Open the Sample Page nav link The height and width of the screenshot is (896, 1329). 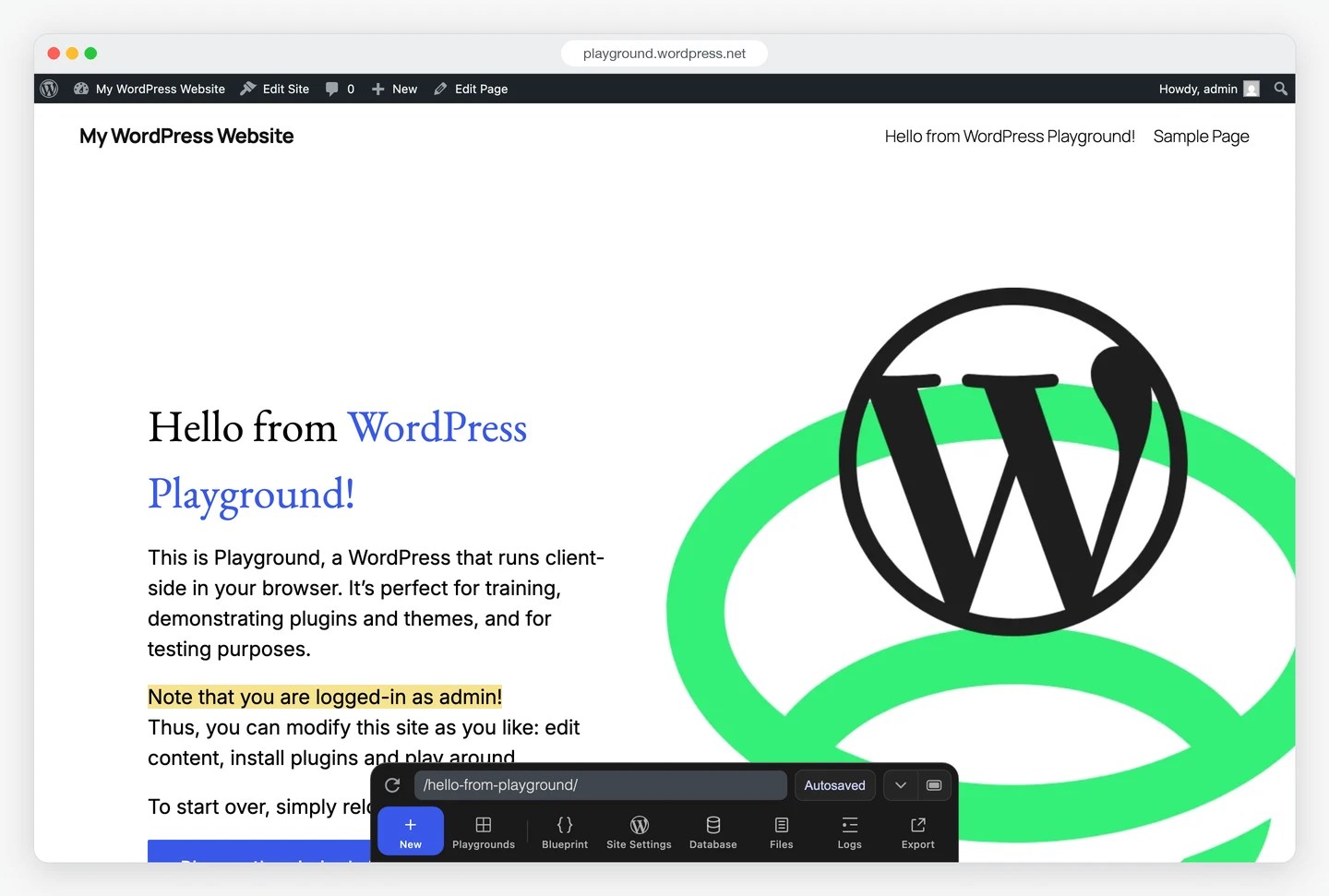click(1201, 137)
